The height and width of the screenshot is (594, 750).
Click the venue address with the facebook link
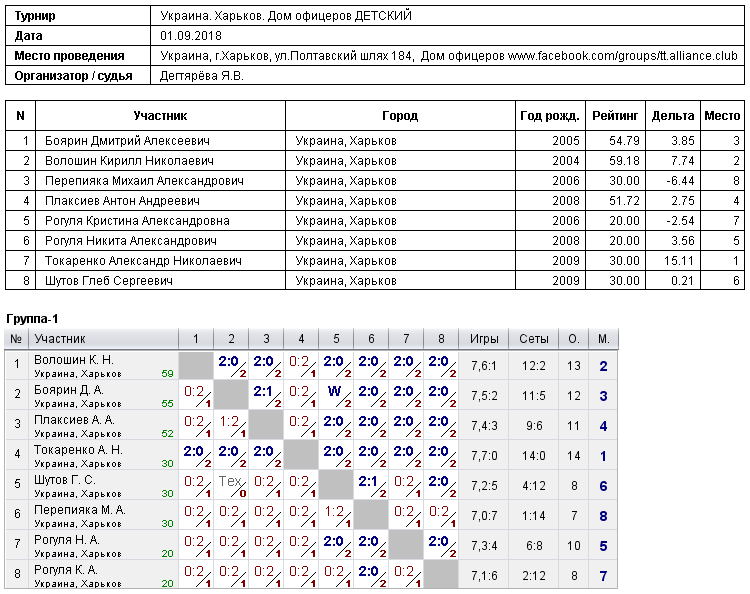(449, 56)
